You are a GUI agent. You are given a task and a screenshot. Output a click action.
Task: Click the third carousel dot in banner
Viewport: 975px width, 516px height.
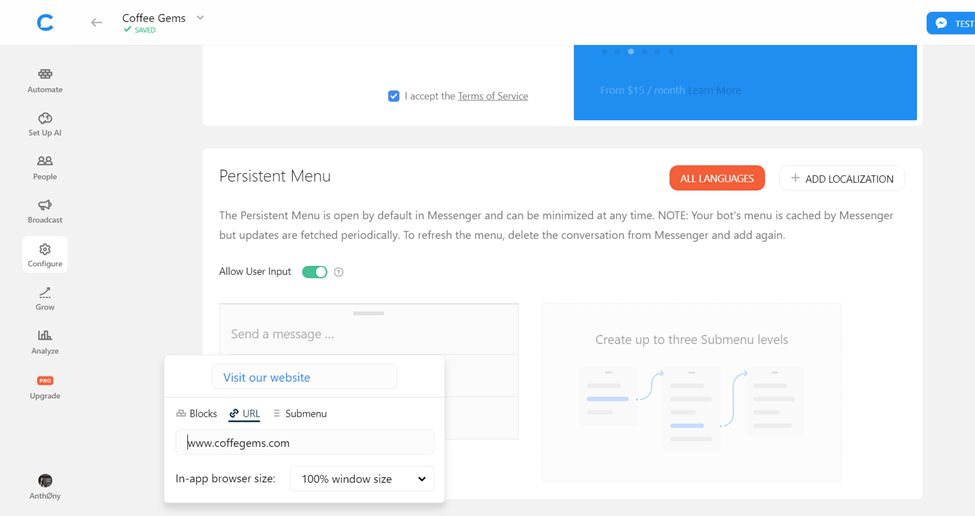point(631,52)
